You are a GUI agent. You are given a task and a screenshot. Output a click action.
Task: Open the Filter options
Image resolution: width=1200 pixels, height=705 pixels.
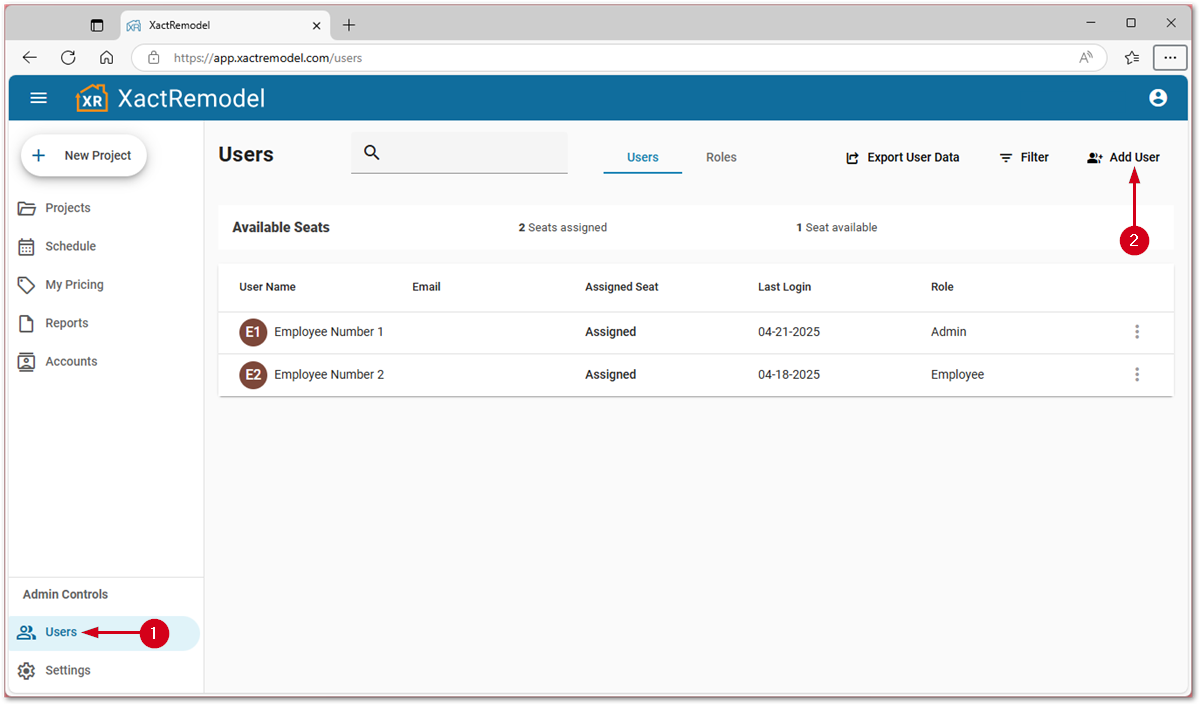[x=1024, y=157]
